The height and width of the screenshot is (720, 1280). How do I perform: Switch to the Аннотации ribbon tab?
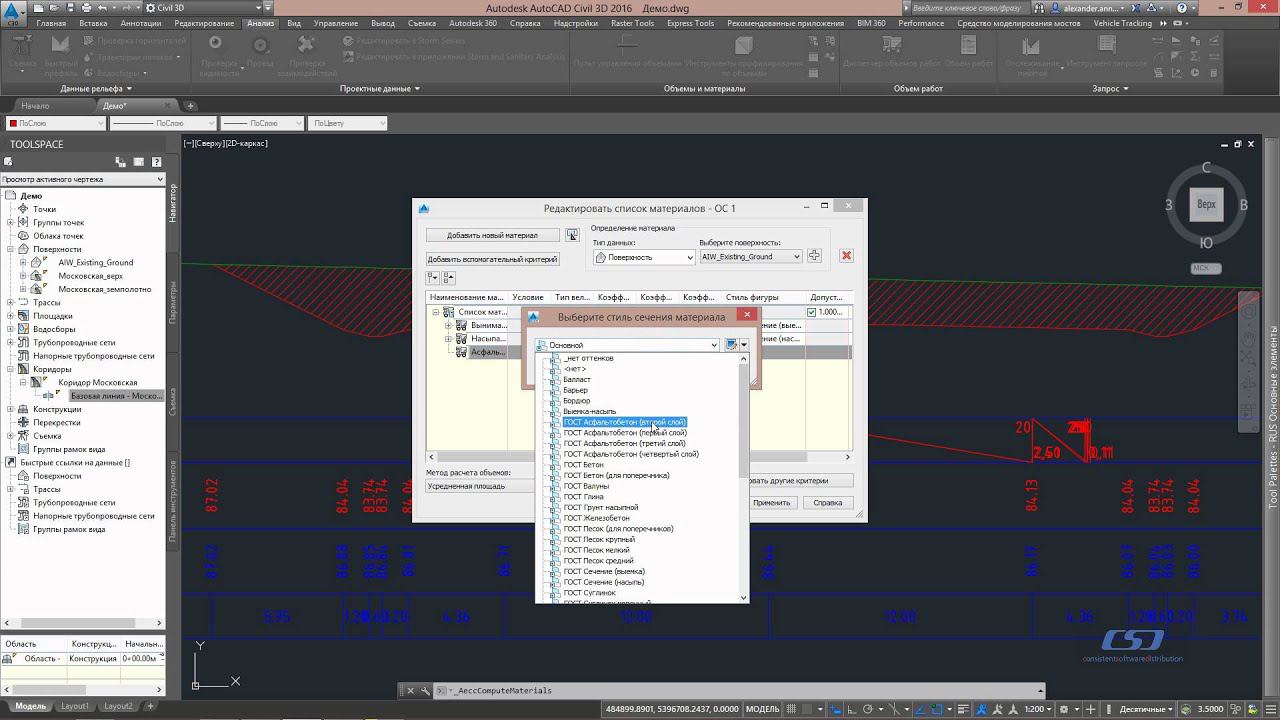pos(141,23)
